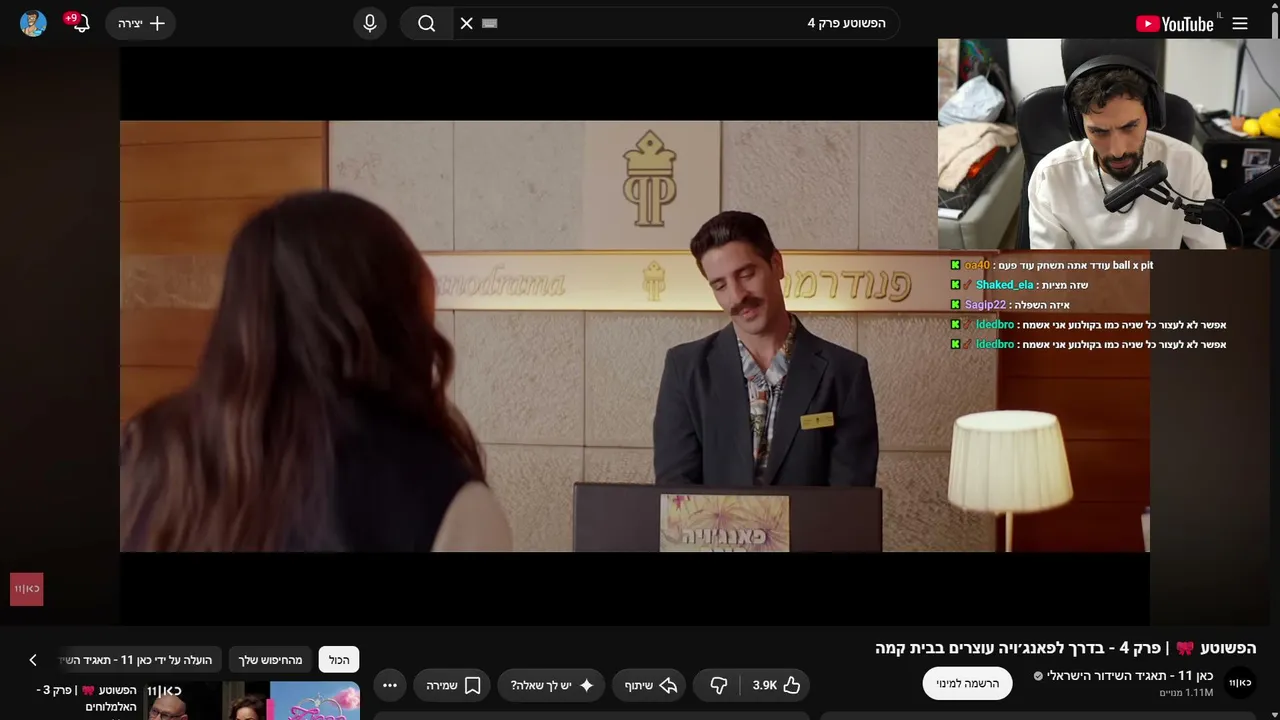This screenshot has width=1280, height=720.
Task: Select the הכול filter chip
Action: pyautogui.click(x=339, y=660)
